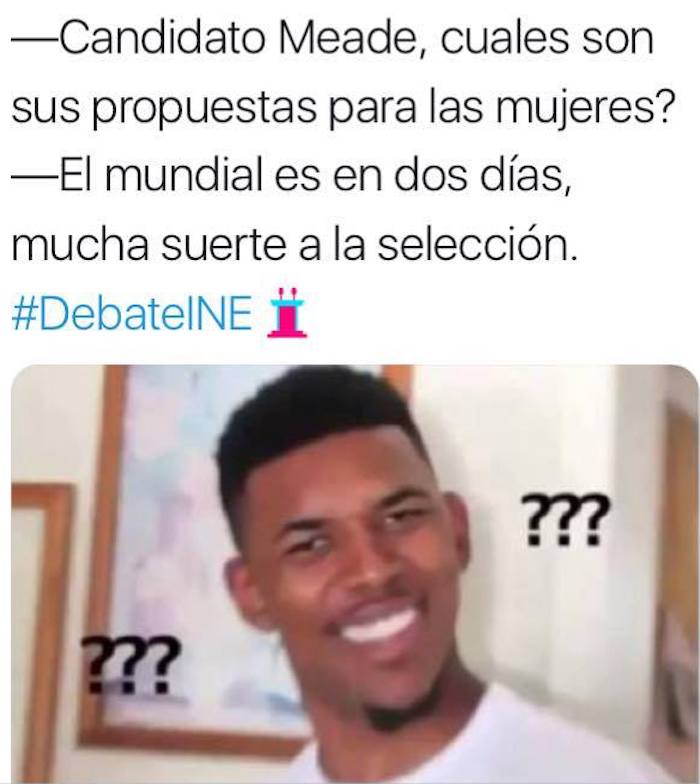
Task: Open the attached confused-man meme image
Action: click(354, 574)
